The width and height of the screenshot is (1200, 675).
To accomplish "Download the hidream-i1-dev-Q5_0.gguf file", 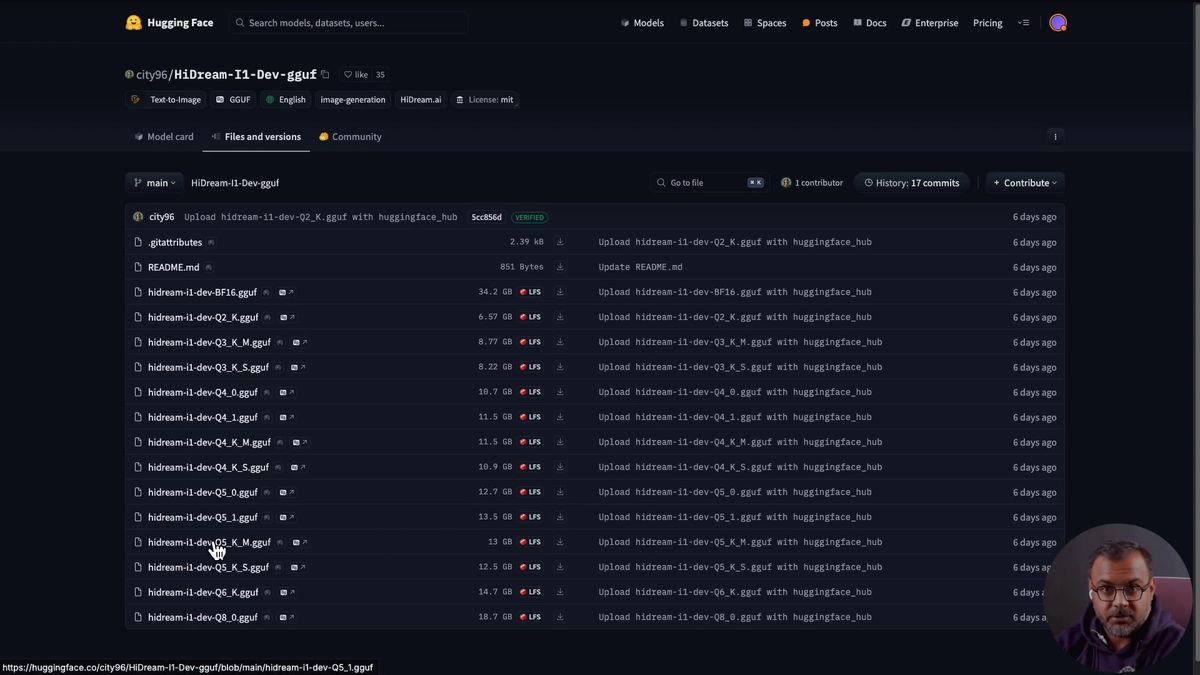I will click(560, 492).
